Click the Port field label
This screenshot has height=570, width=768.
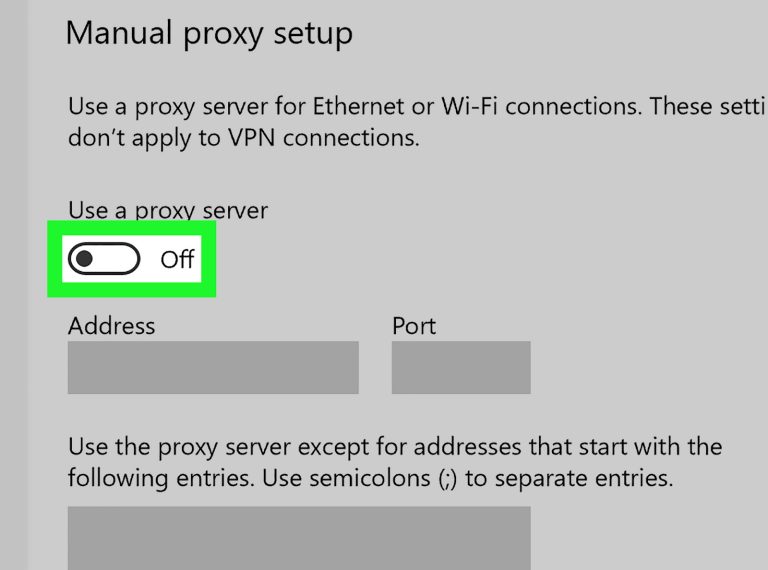[x=414, y=326]
